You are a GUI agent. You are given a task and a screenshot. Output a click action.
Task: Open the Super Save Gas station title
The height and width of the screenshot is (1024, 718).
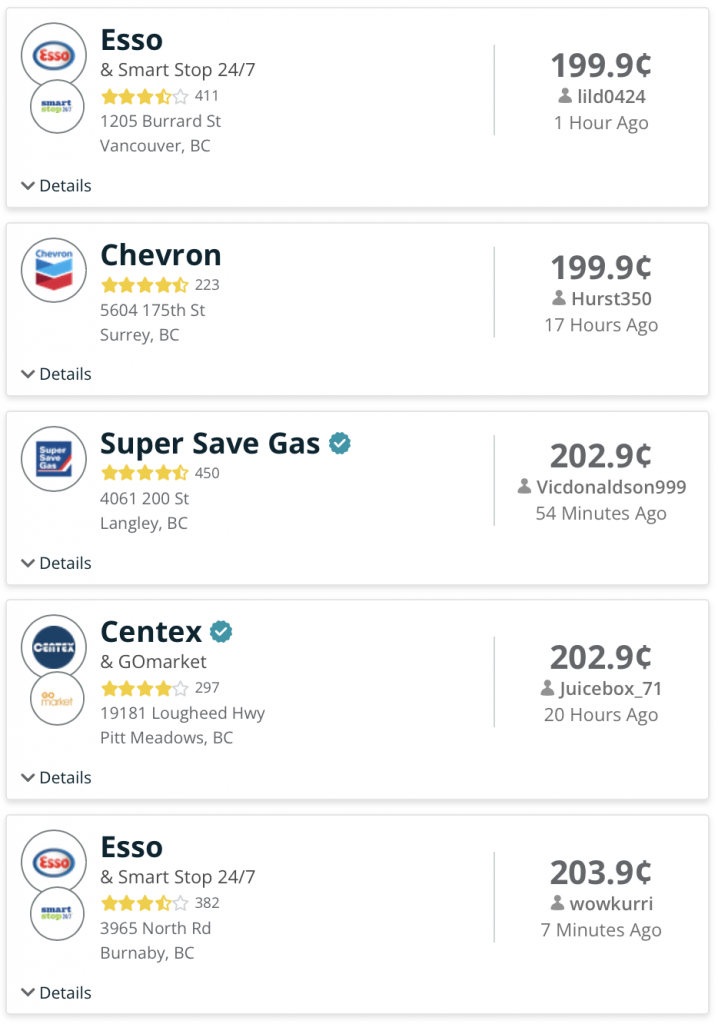(210, 443)
